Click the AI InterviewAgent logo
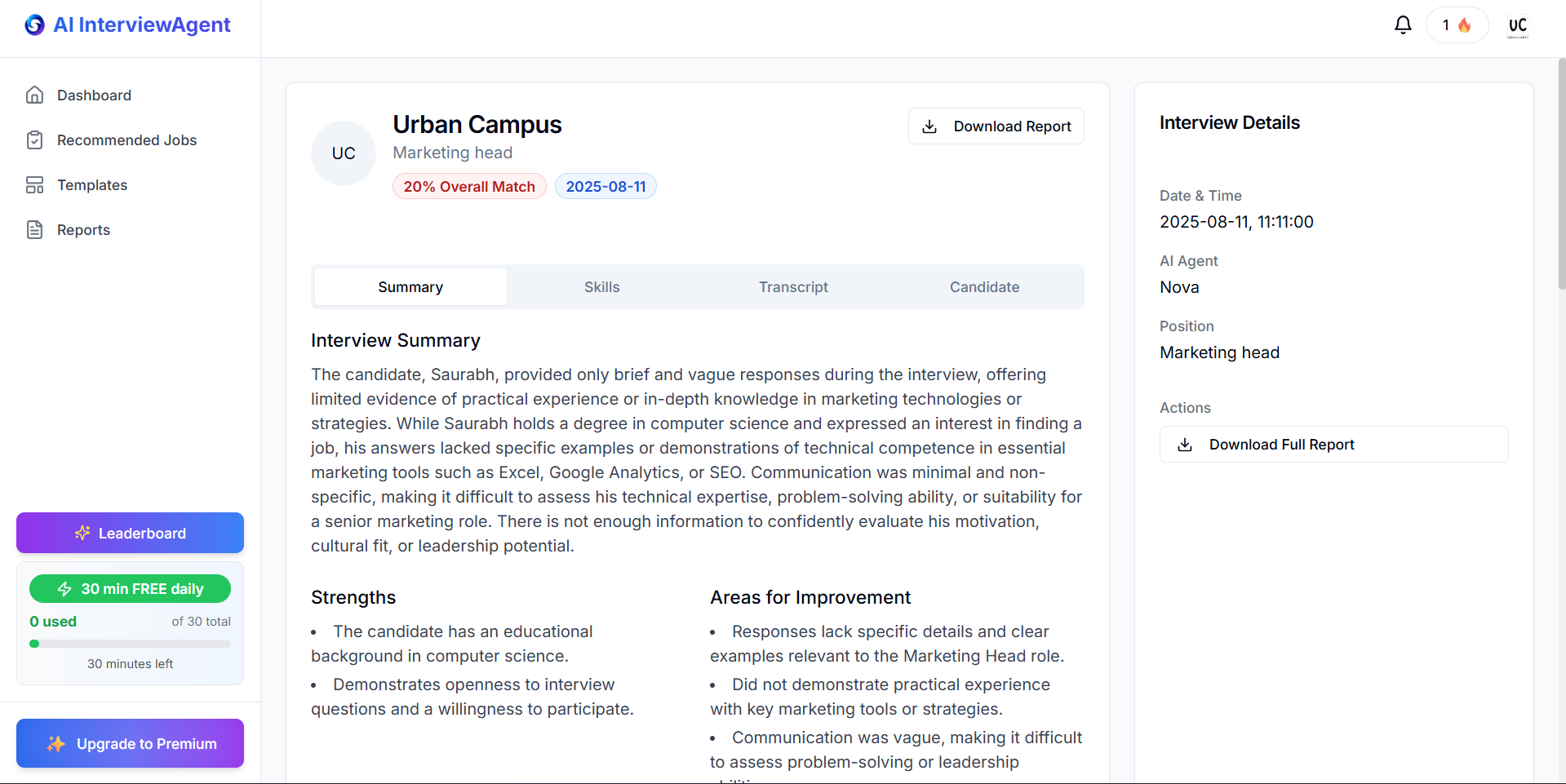The height and width of the screenshot is (784, 1566). (128, 25)
